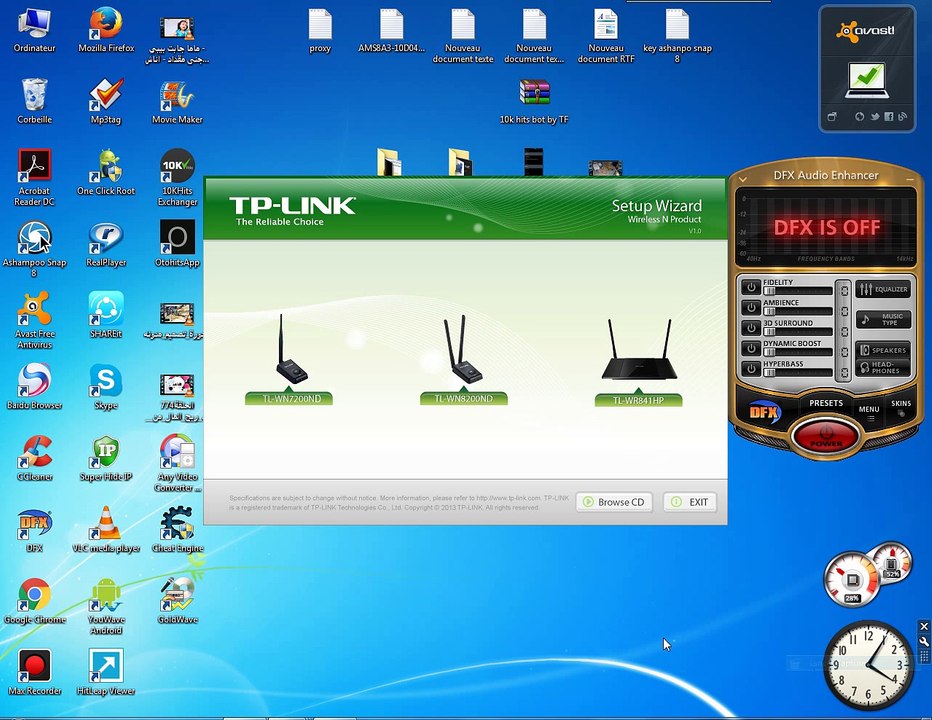Toggle the Hyperbass power button in DFX
932x720 pixels.
click(751, 369)
